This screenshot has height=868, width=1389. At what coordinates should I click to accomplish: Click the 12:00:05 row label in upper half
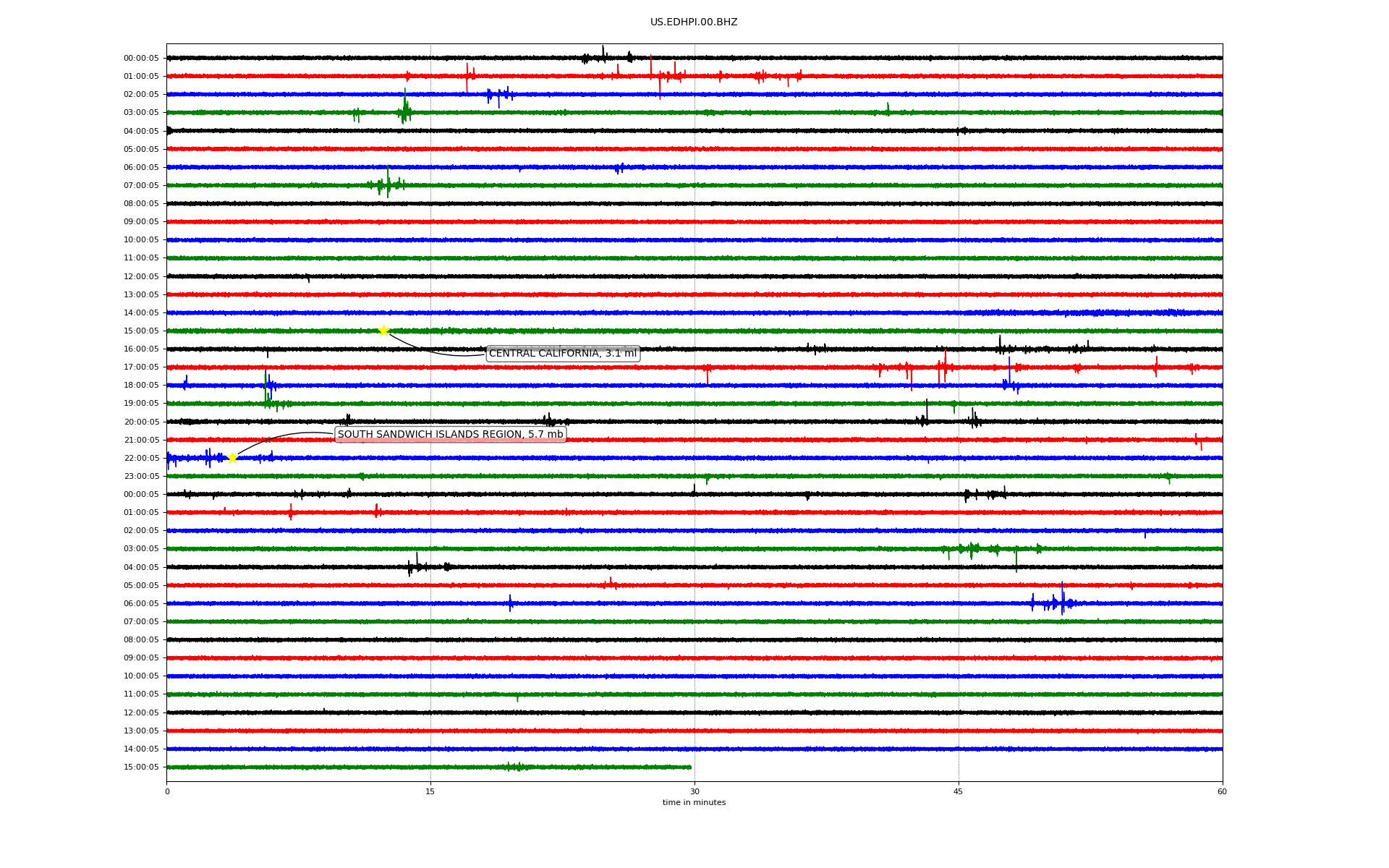[x=141, y=276]
